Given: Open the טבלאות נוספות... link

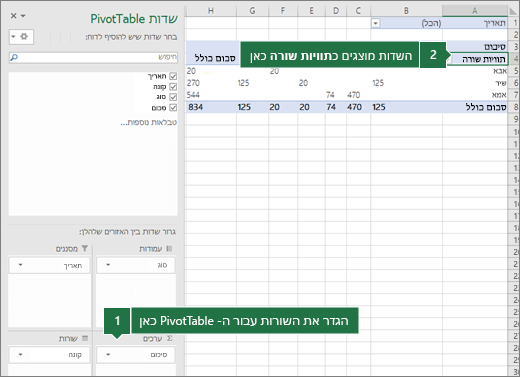Looking at the screenshot, I should [x=149, y=123].
